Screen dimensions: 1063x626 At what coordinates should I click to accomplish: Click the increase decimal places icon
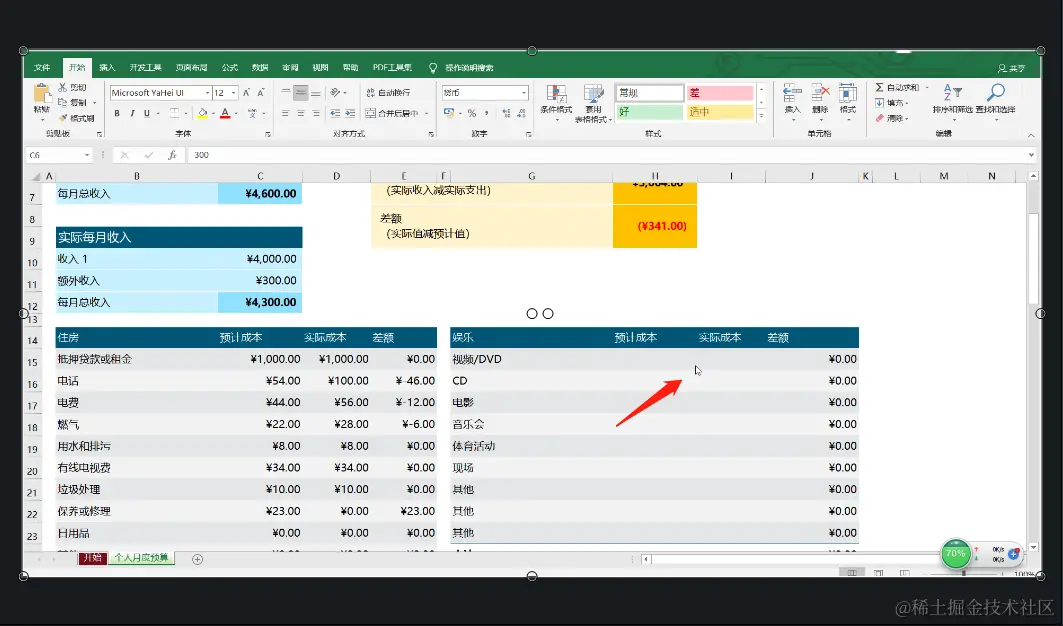(506, 113)
